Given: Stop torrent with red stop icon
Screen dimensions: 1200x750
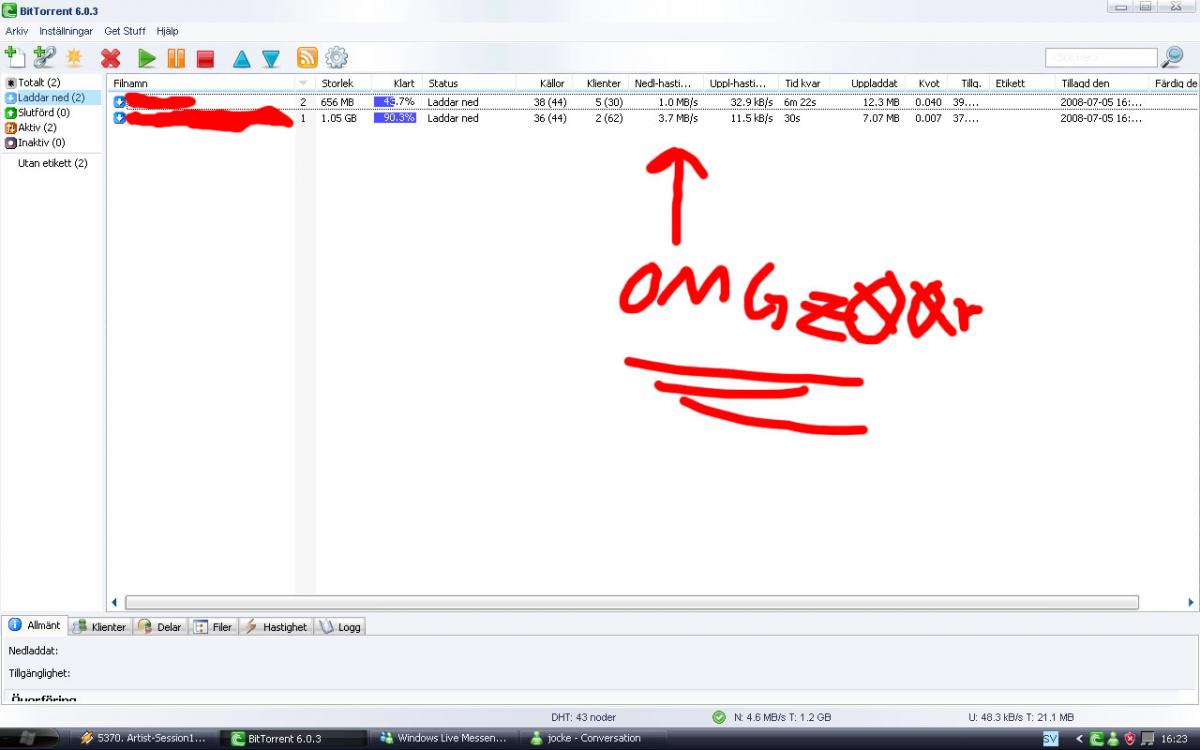Looking at the screenshot, I should pos(205,59).
